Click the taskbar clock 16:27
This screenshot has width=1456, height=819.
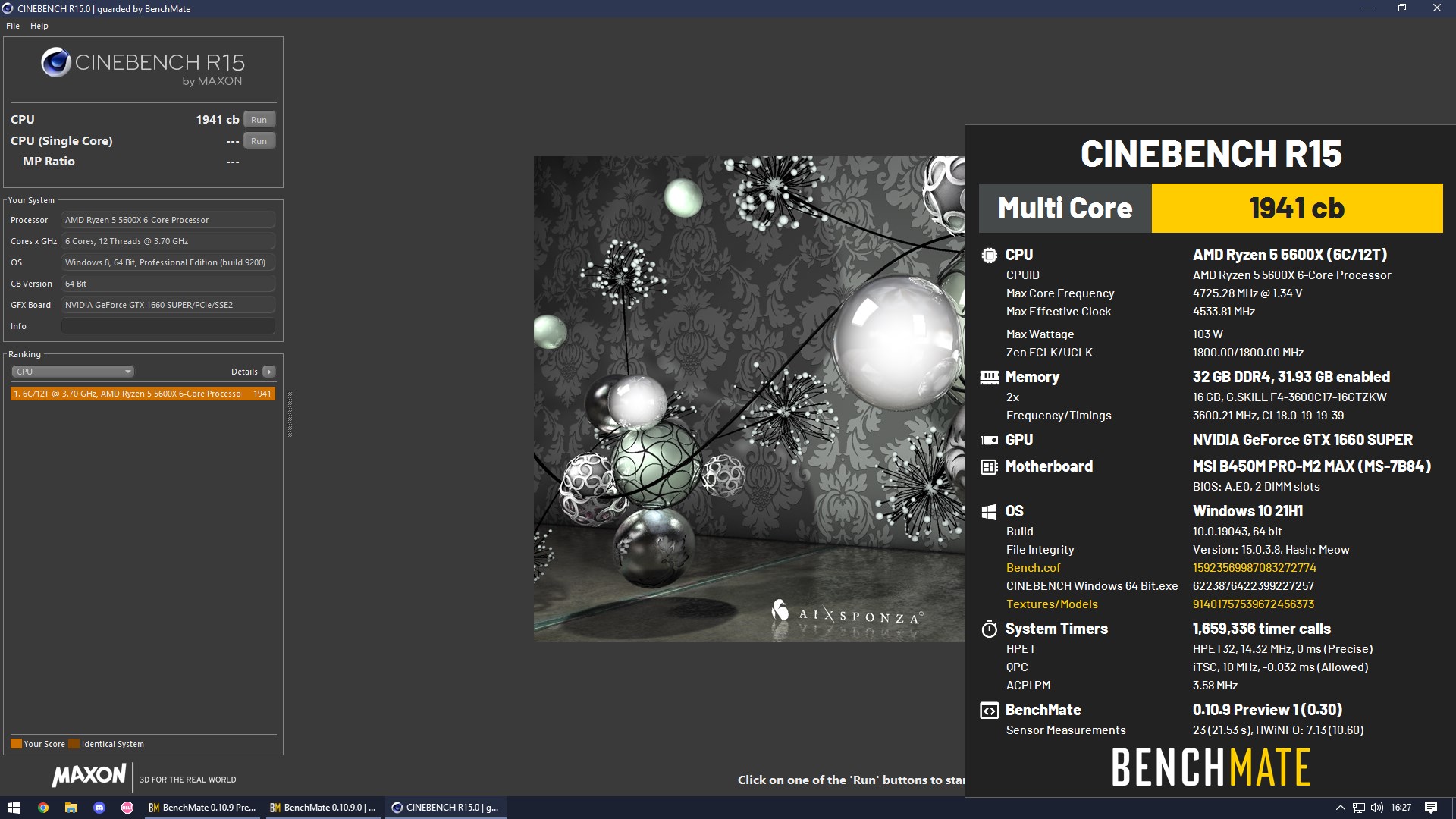(x=1401, y=808)
